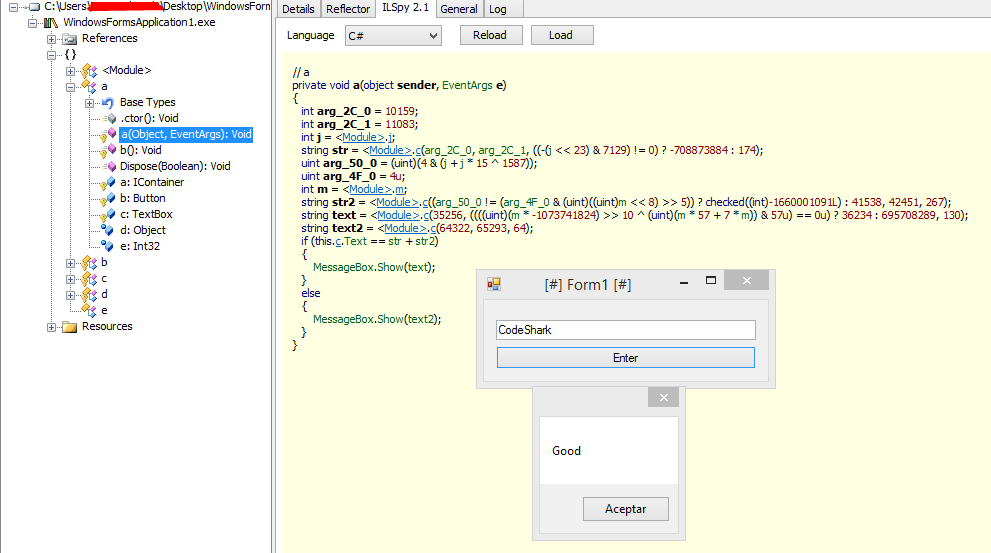Viewport: 991px width, 553px height.
Task: Click the Base Types arrow icon
Action: point(107,102)
